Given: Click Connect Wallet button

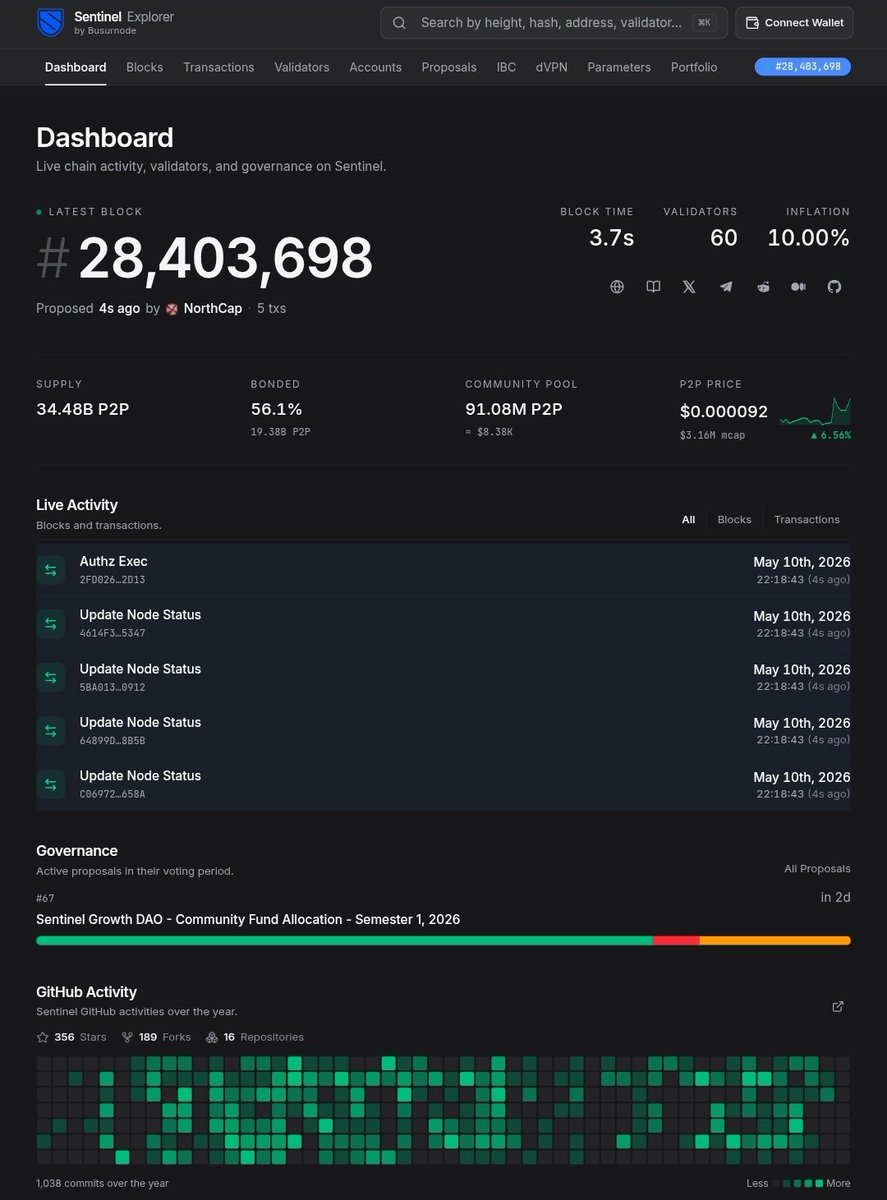Looking at the screenshot, I should pyautogui.click(x=795, y=22).
